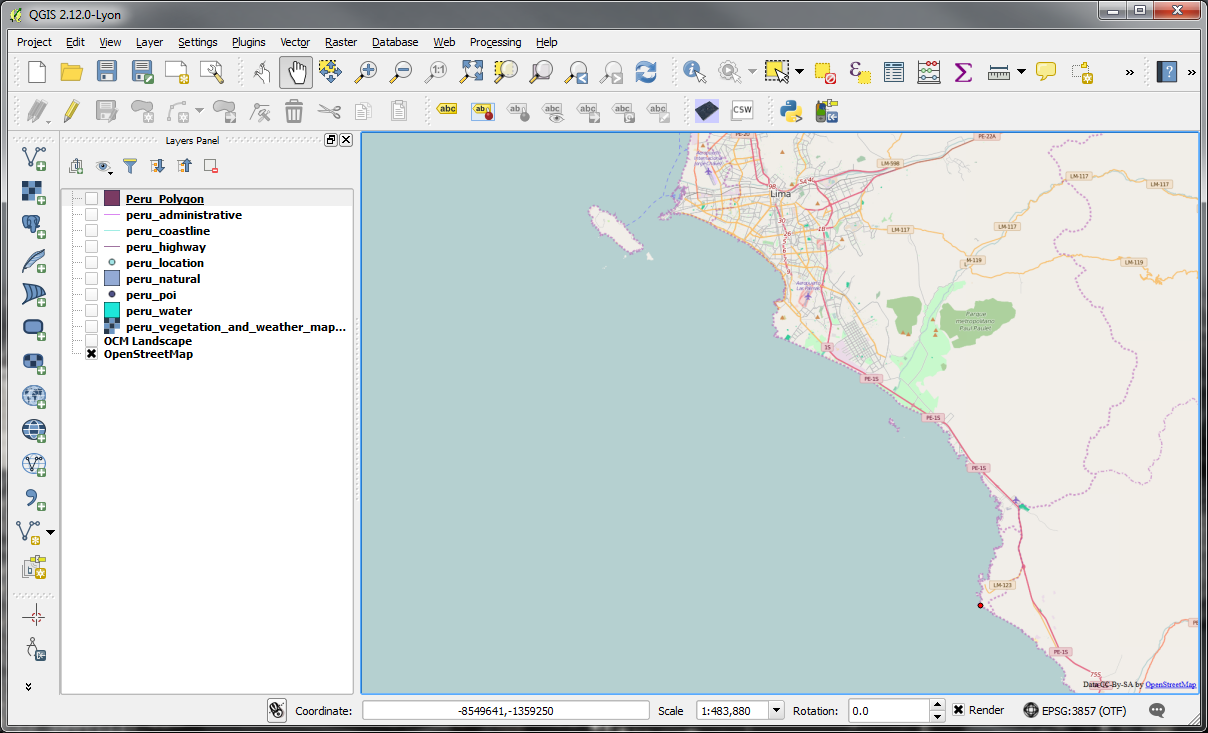Follow the OpenStreetMap attribution link
1208x733 pixels.
tap(1170, 685)
